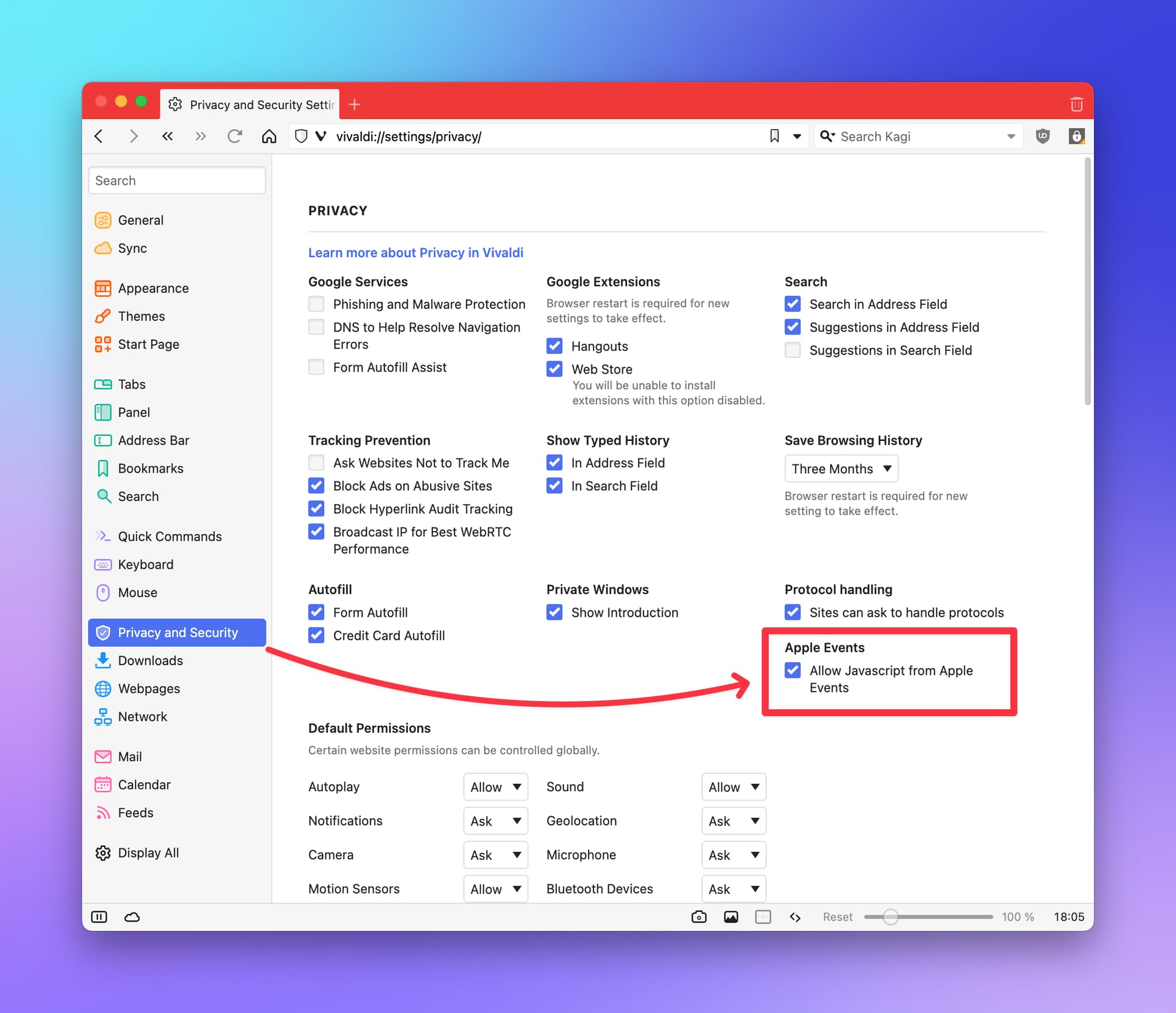
Task: Open the Three Months history dropdown
Action: pyautogui.click(x=841, y=469)
